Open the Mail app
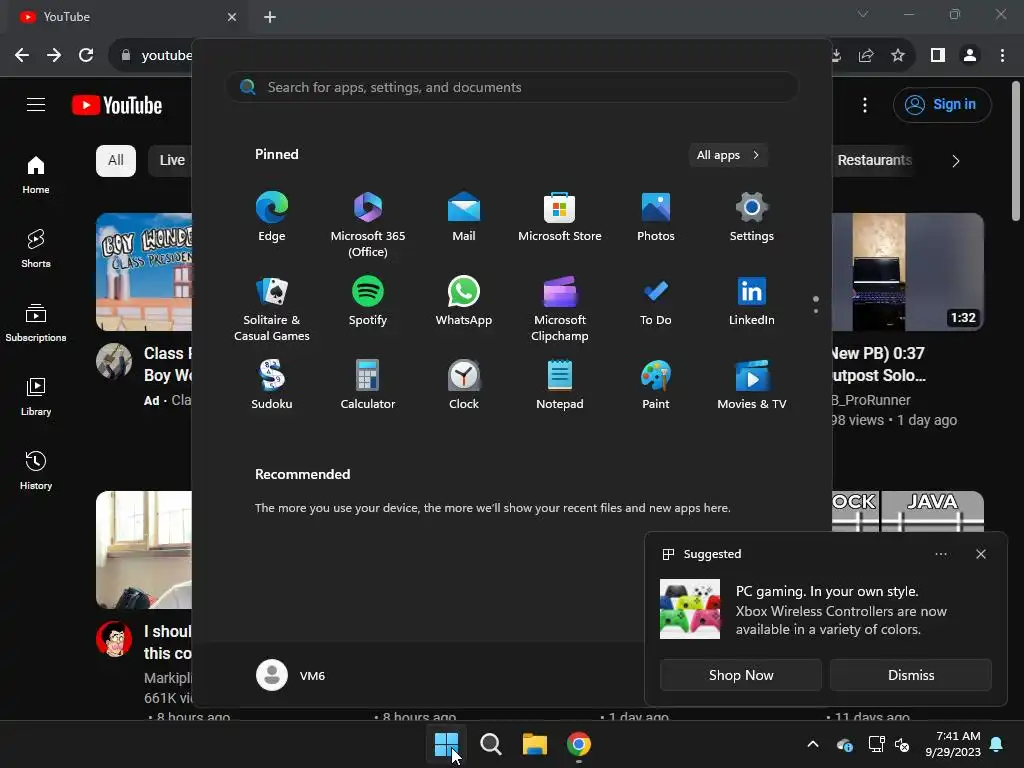The image size is (1024, 768). point(464,217)
